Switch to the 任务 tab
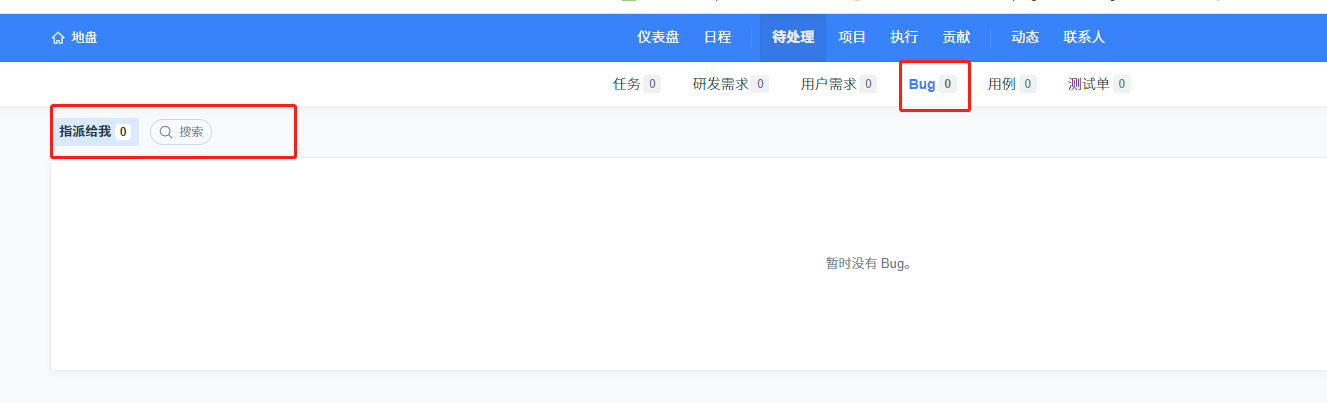Viewport: 1327px width, 403px height. point(636,85)
